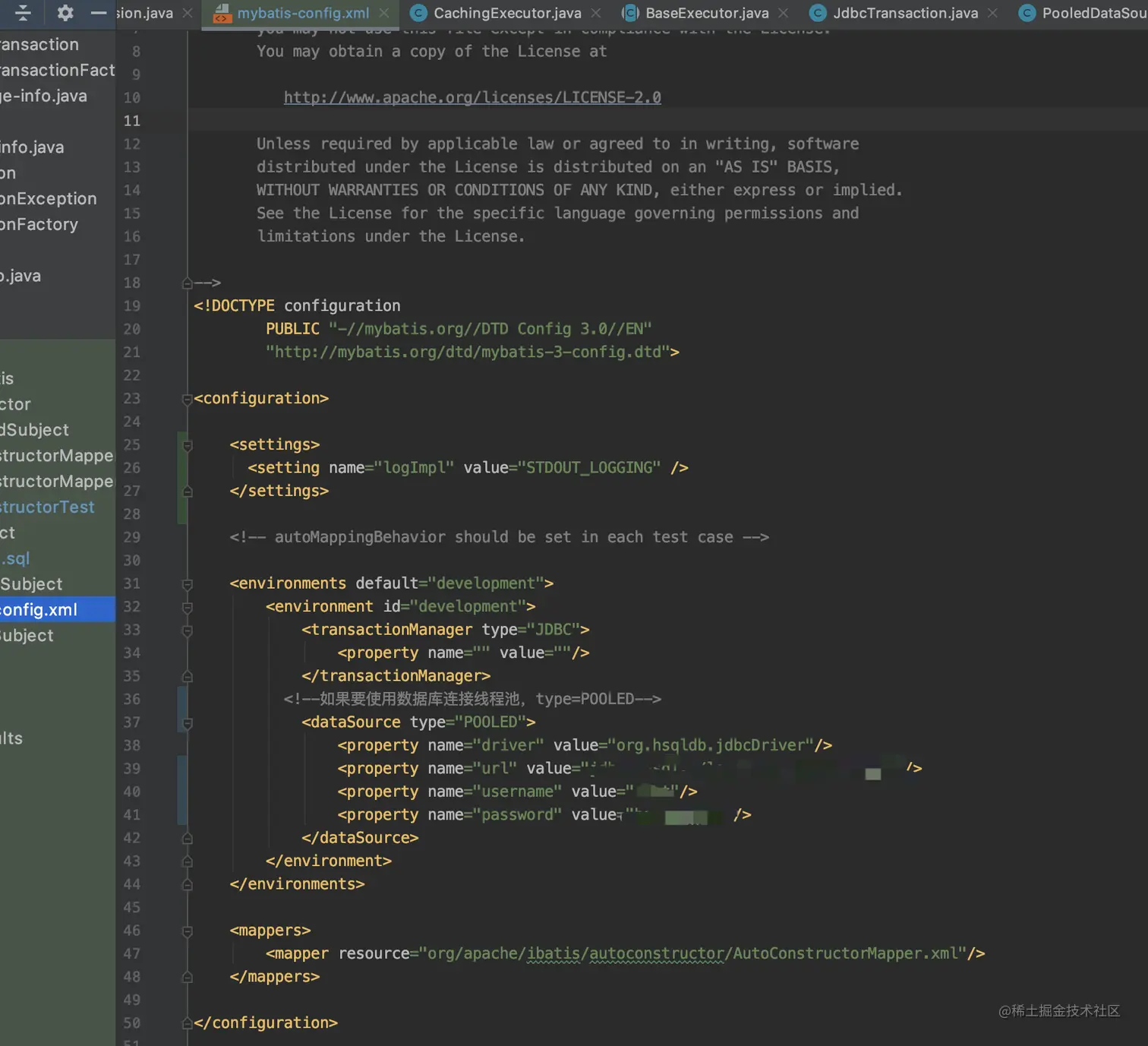Collapse the <environment id="development"> fold marker

pyautogui.click(x=187, y=607)
